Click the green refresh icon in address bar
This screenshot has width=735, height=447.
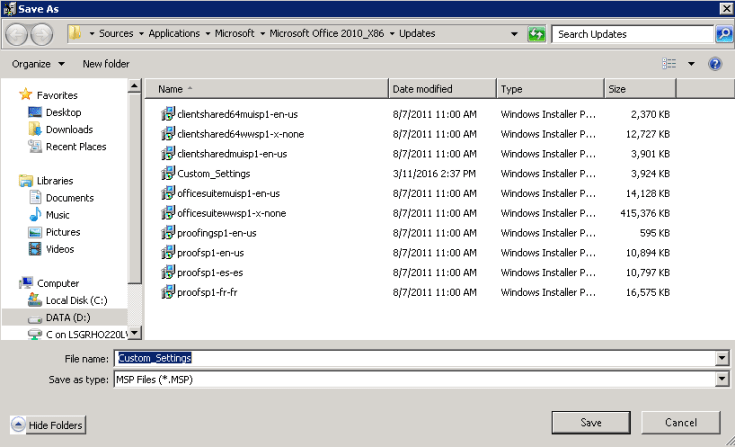point(537,34)
